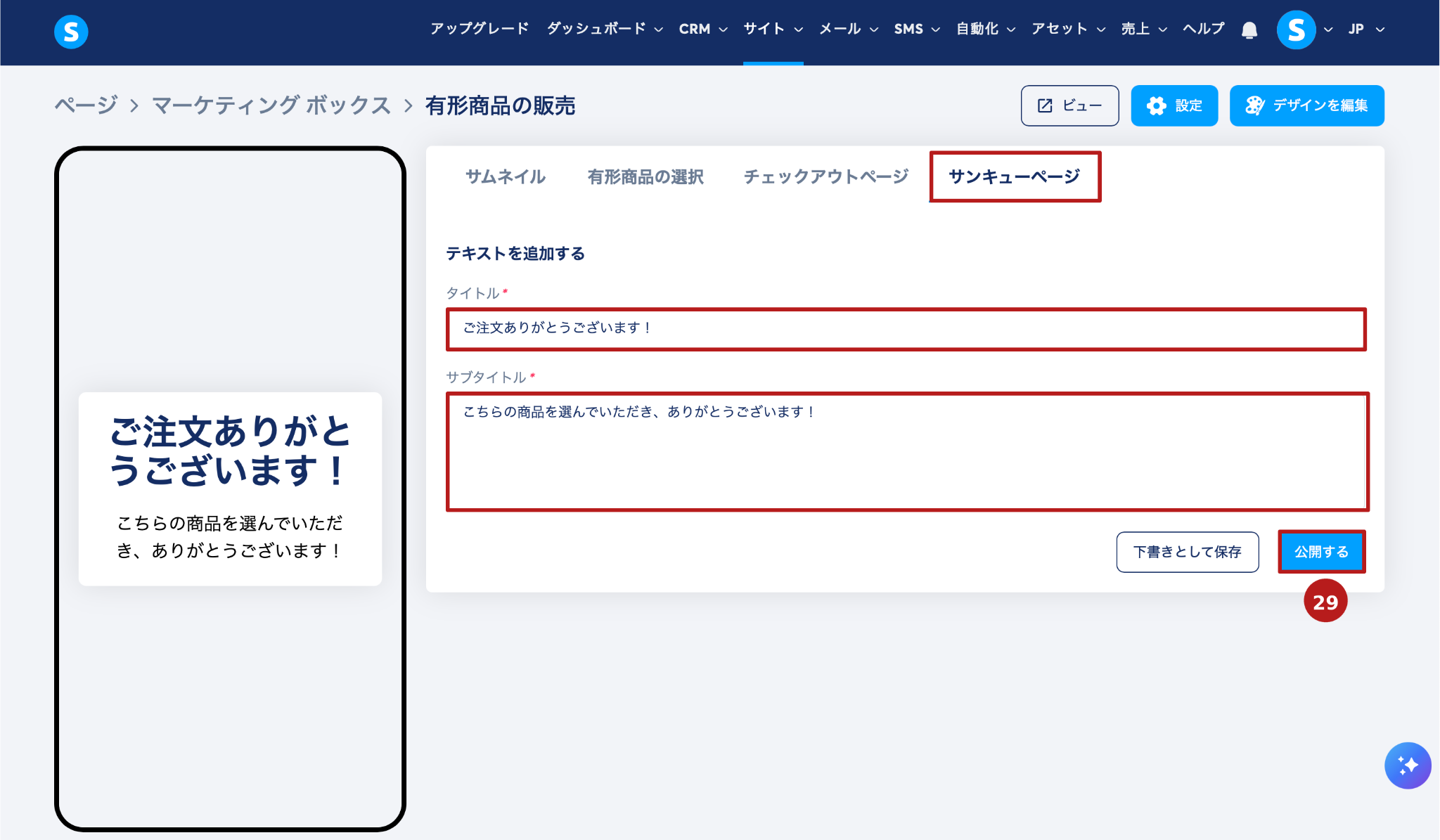The height and width of the screenshot is (840, 1440).
Task: Switch to チェックアウトページ tab
Action: pos(825,176)
